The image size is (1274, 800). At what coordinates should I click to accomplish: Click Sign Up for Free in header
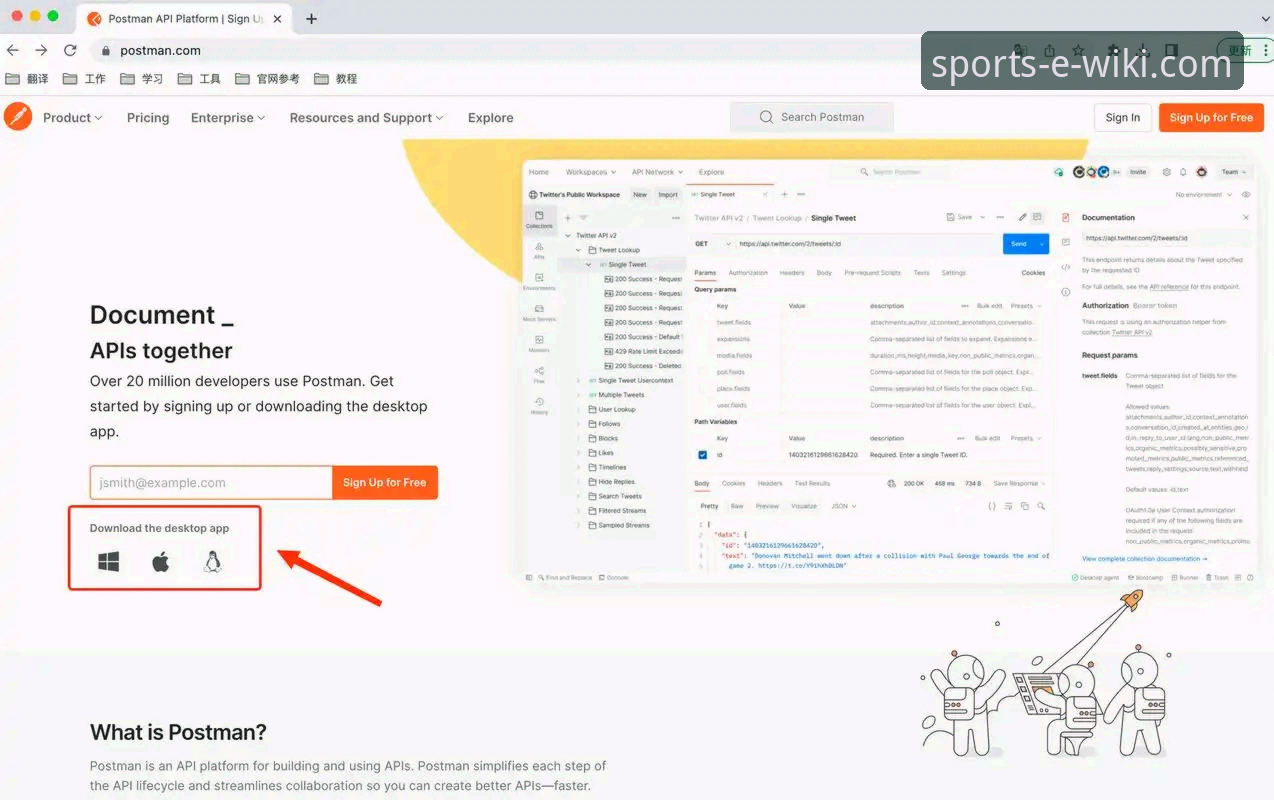(1211, 118)
